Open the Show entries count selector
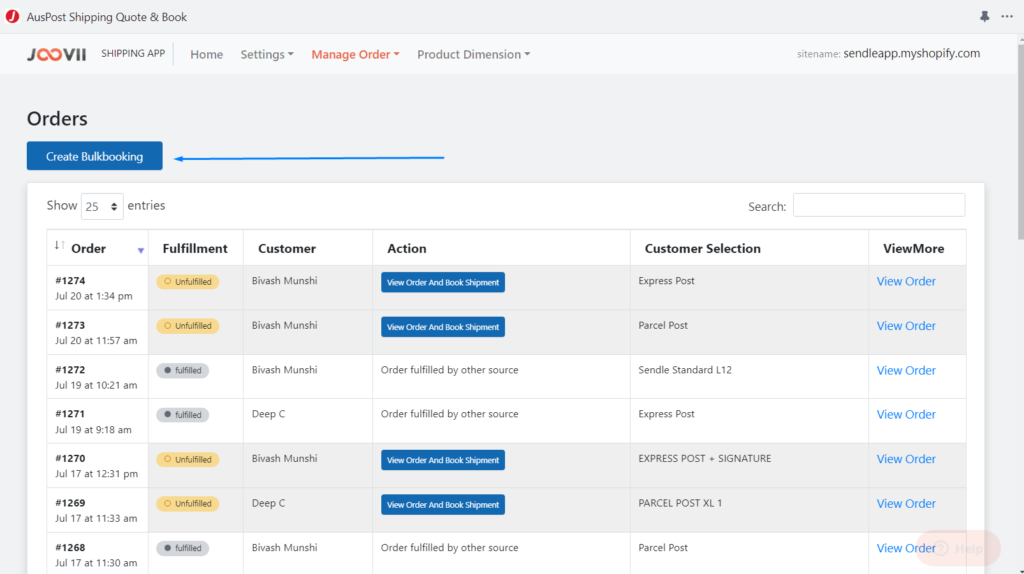The image size is (1024, 574). click(102, 206)
